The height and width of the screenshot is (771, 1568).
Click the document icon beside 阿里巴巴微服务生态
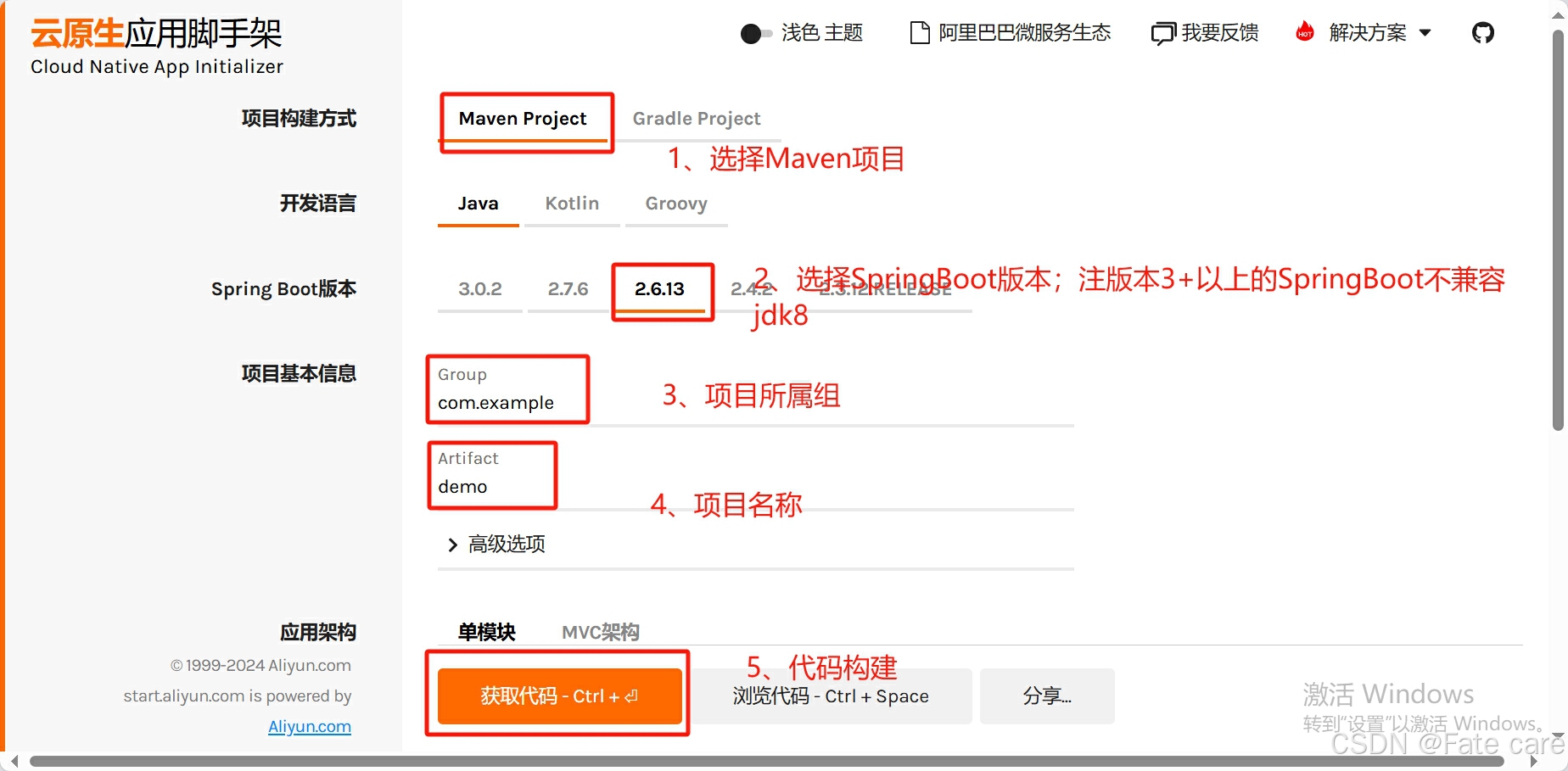tap(919, 33)
